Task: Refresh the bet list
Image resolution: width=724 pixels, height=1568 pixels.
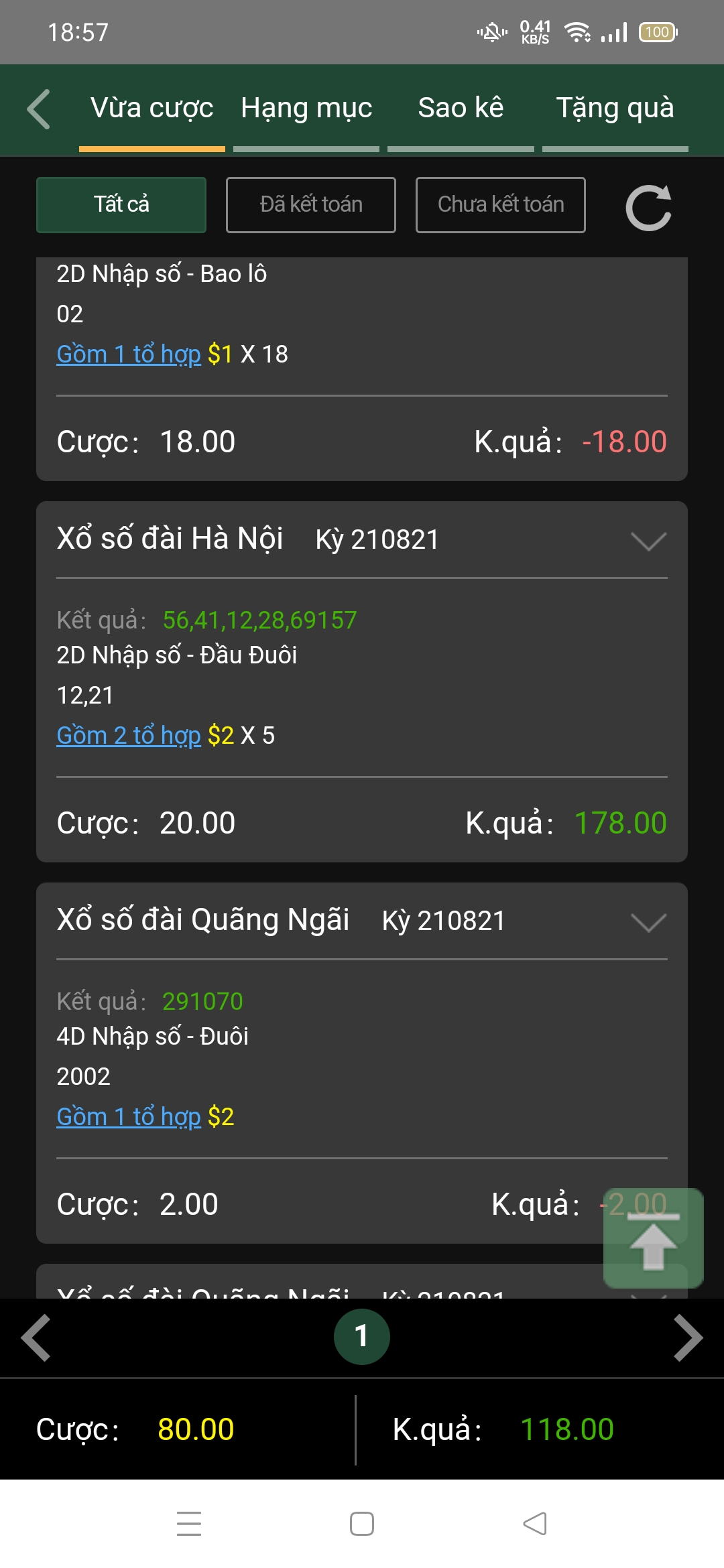Action: 648,207
